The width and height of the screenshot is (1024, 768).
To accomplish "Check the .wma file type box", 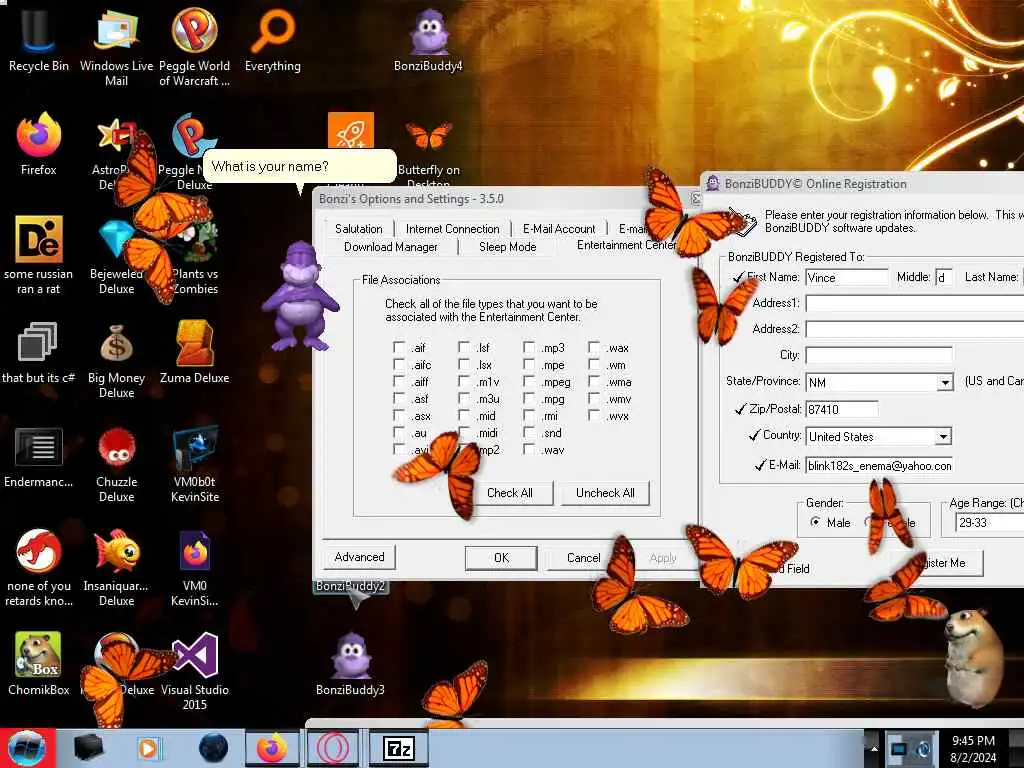I will [594, 381].
